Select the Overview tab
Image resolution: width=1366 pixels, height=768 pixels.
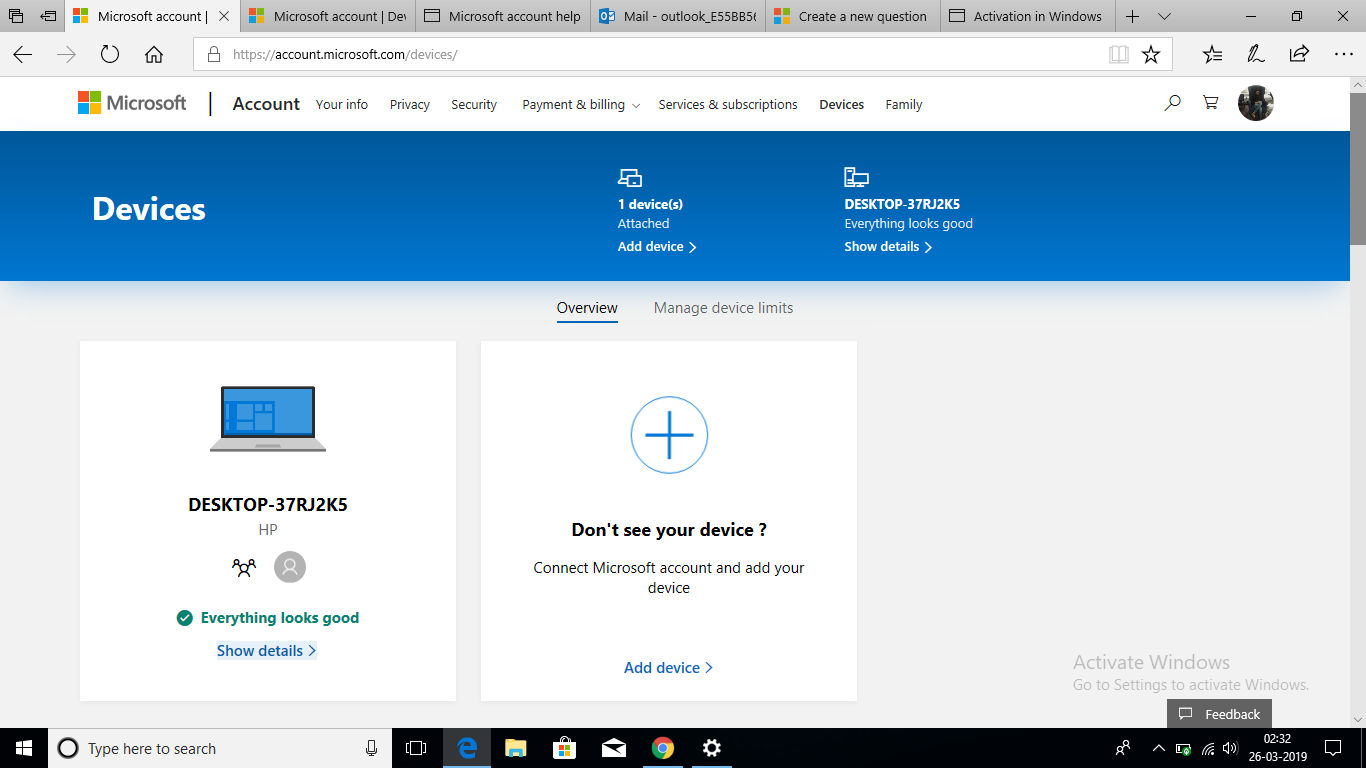click(x=587, y=308)
